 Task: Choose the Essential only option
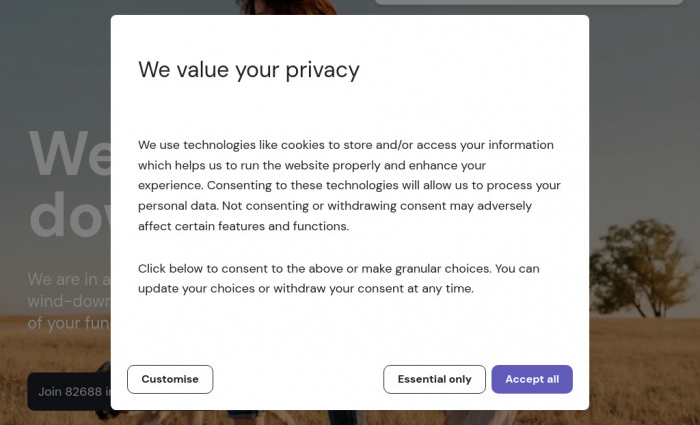tap(434, 379)
